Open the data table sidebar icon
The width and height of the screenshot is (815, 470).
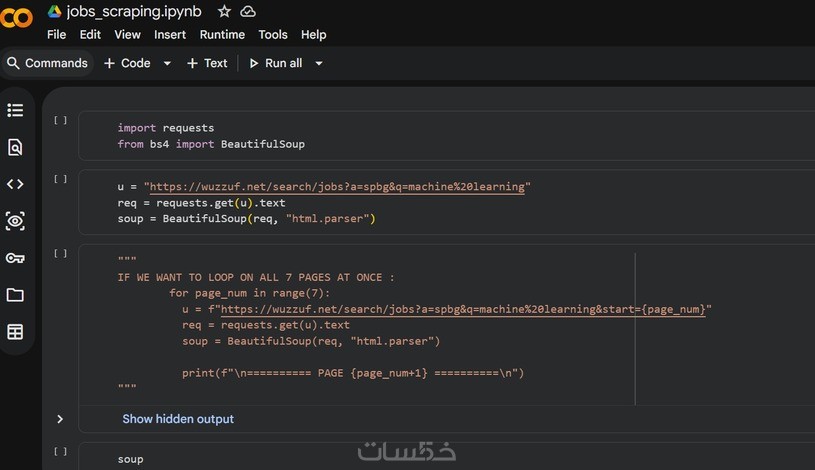[15, 332]
